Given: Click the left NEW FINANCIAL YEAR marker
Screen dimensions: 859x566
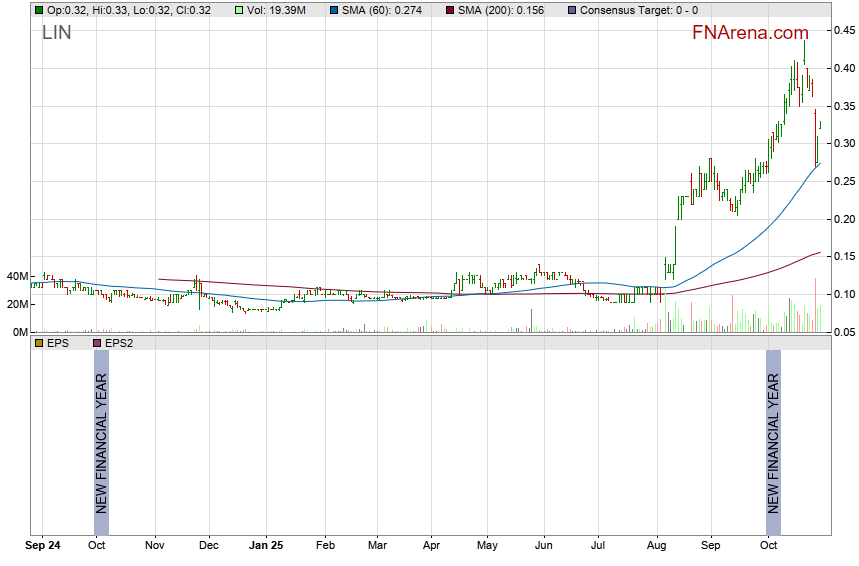Looking at the screenshot, I should click(100, 432).
